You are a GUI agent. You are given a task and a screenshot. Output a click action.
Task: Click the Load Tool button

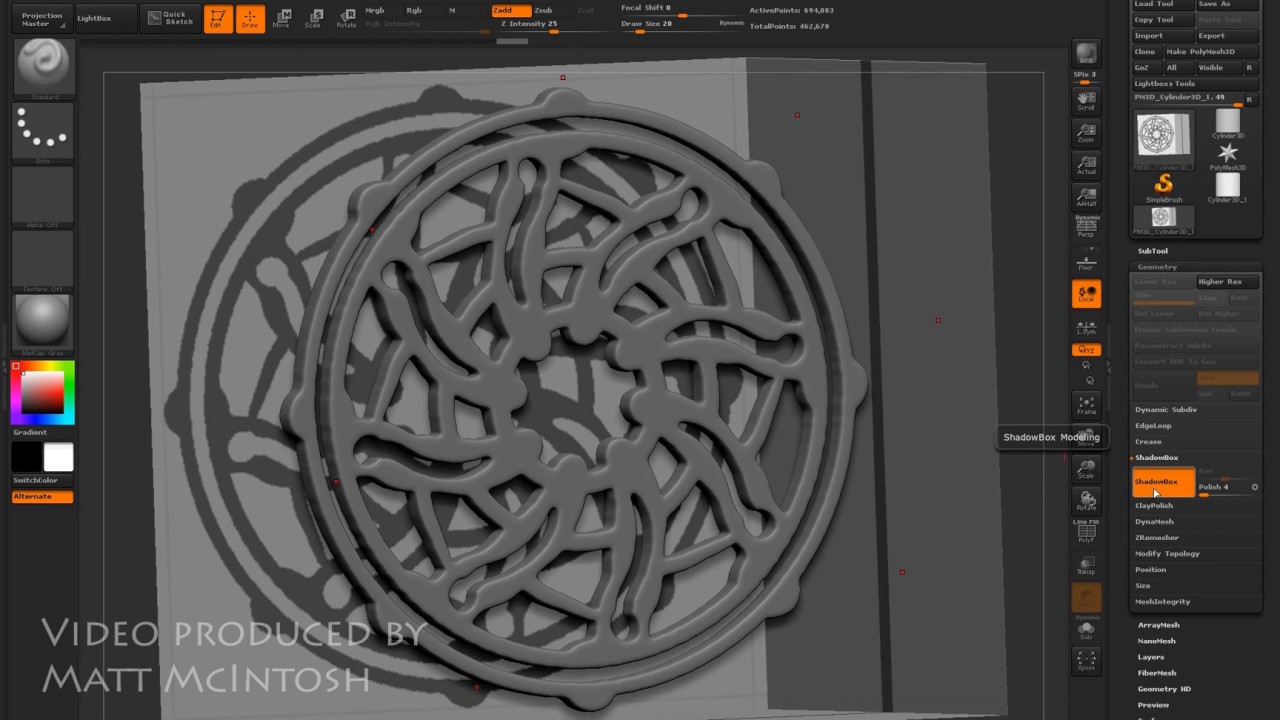(x=1163, y=5)
